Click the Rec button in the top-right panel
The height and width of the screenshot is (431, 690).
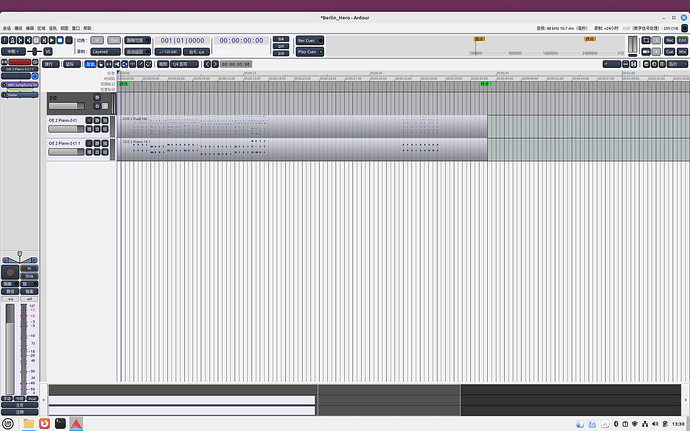[x=669, y=40]
